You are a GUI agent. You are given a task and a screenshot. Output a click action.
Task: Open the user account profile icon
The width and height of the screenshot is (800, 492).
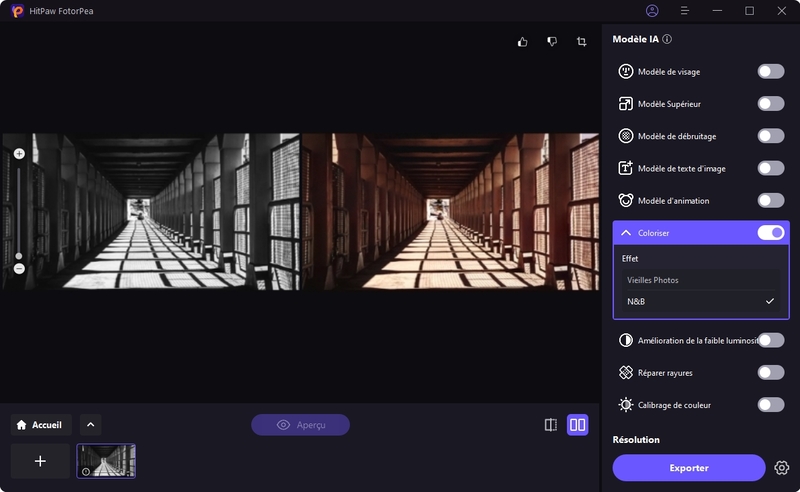click(x=652, y=11)
